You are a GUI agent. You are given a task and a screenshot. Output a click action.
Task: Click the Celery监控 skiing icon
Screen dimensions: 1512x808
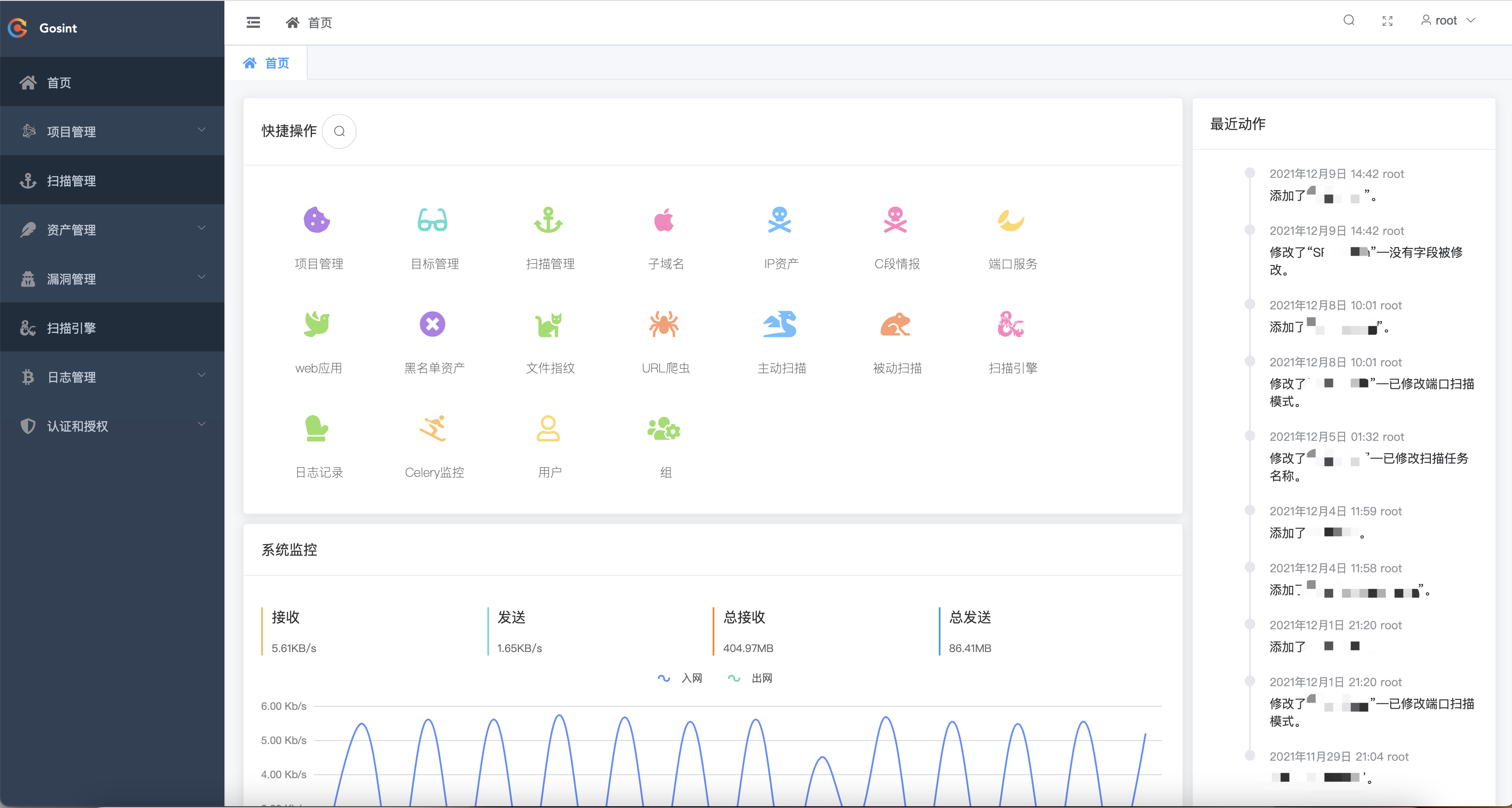(433, 429)
